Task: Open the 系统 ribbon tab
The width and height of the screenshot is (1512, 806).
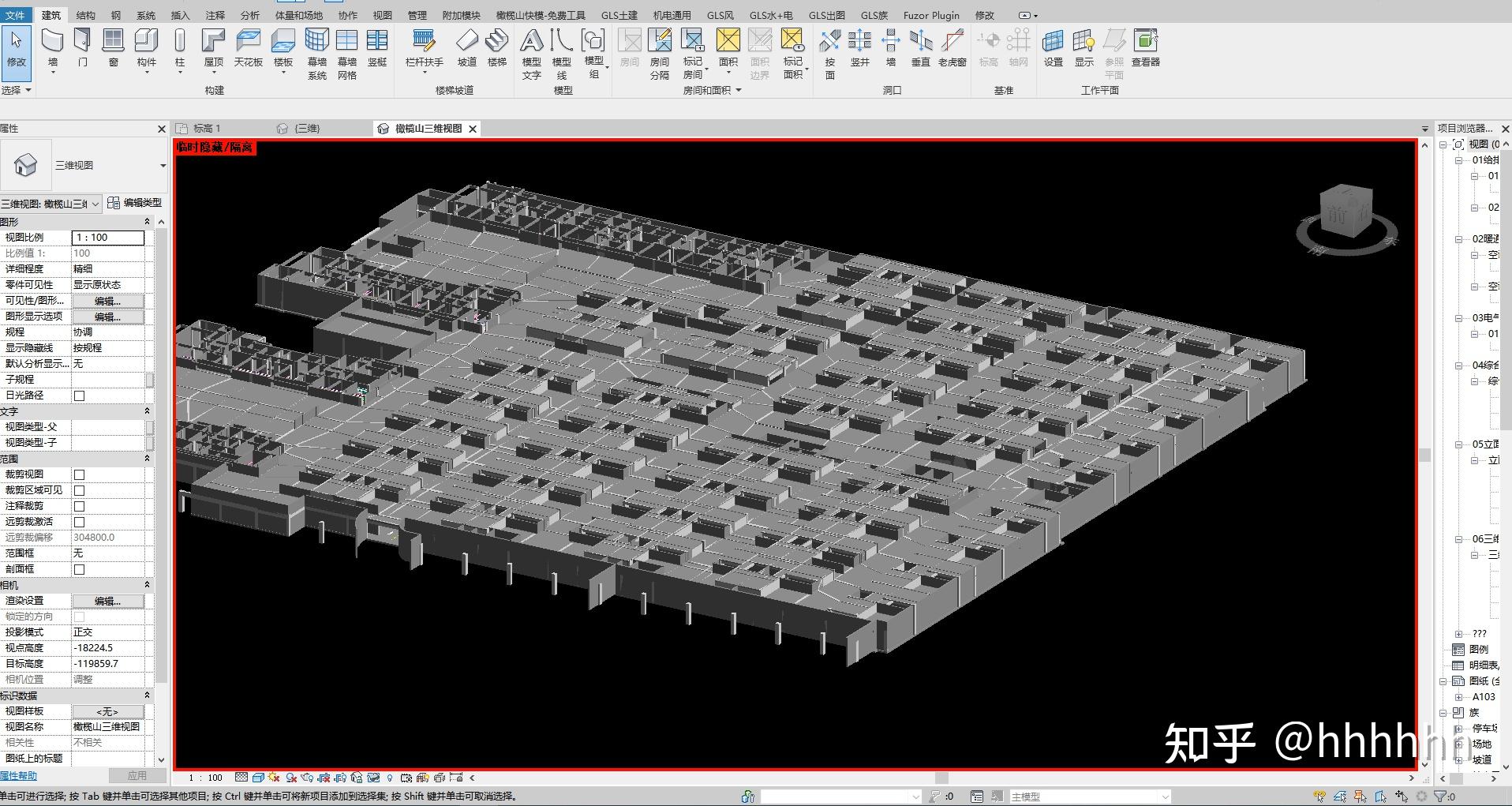Action: click(146, 15)
